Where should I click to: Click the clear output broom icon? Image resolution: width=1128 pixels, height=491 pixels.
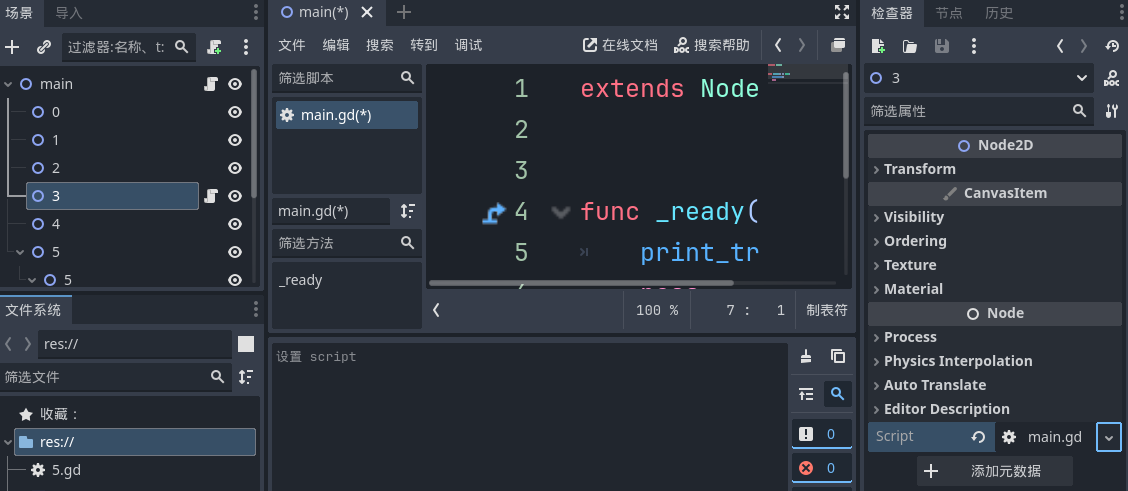tap(807, 357)
